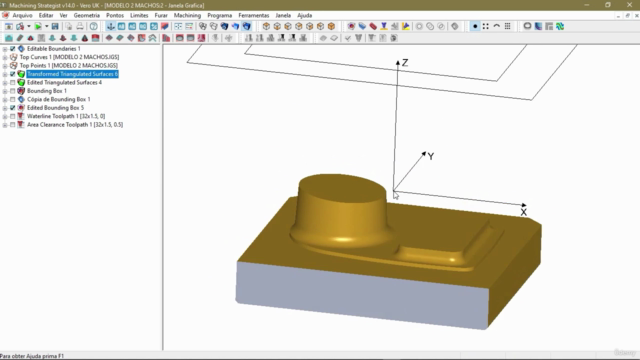Expand Top Curves 1 tree node

(x=5, y=57)
